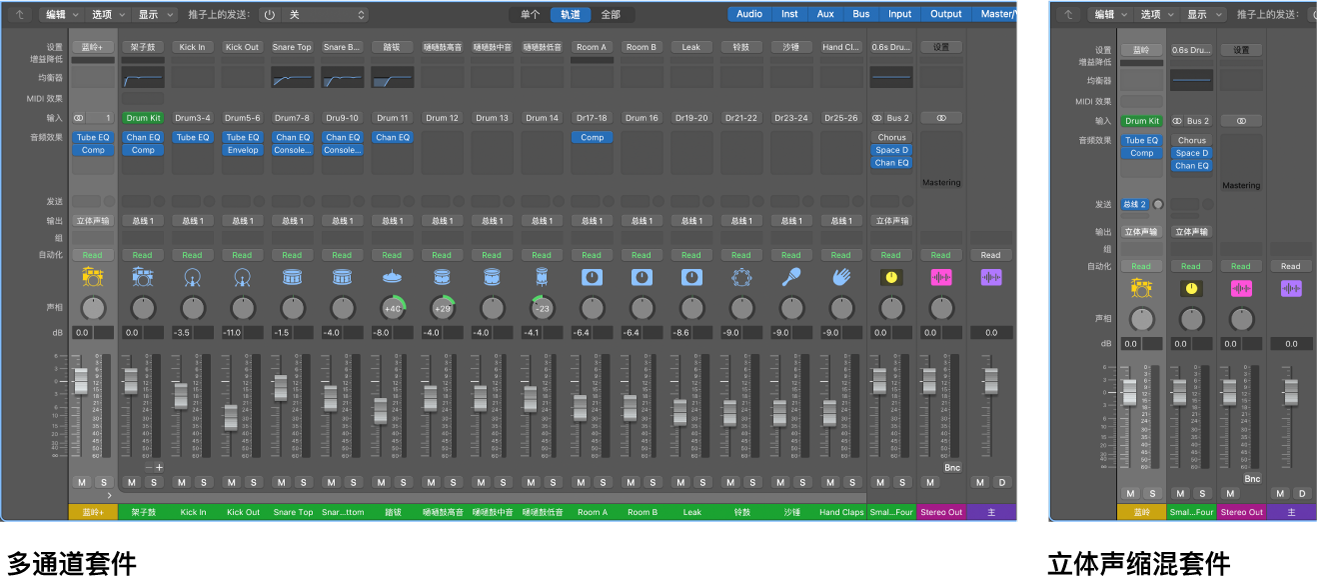The height and width of the screenshot is (583, 1319).
Task: Open the 显示 dropdown in left mixer
Action: click(x=155, y=15)
